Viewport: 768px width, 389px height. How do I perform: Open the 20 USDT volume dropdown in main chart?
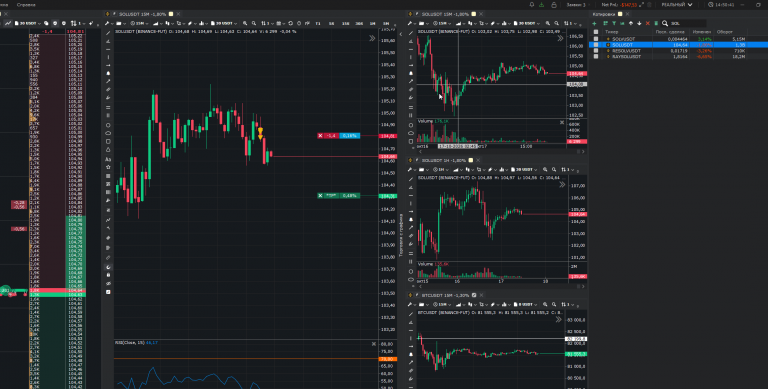click(x=224, y=23)
